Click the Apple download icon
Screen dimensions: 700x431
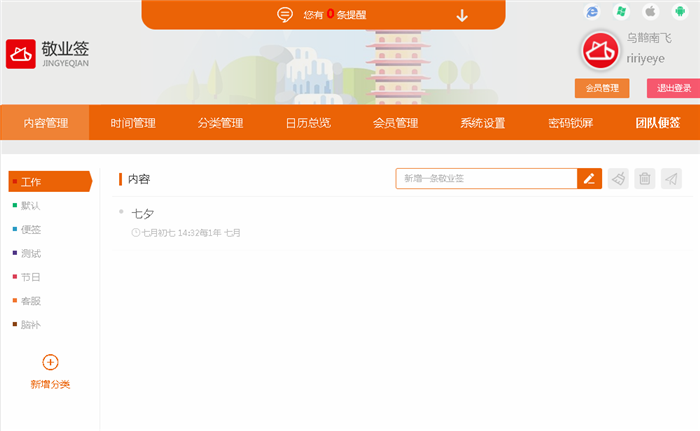(x=650, y=12)
